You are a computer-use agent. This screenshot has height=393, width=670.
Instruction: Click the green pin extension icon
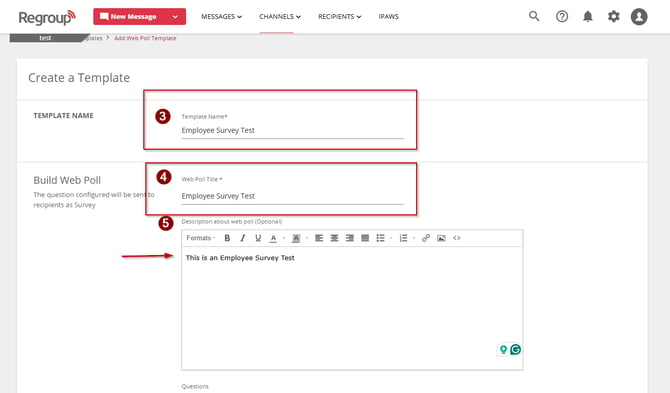(503, 349)
